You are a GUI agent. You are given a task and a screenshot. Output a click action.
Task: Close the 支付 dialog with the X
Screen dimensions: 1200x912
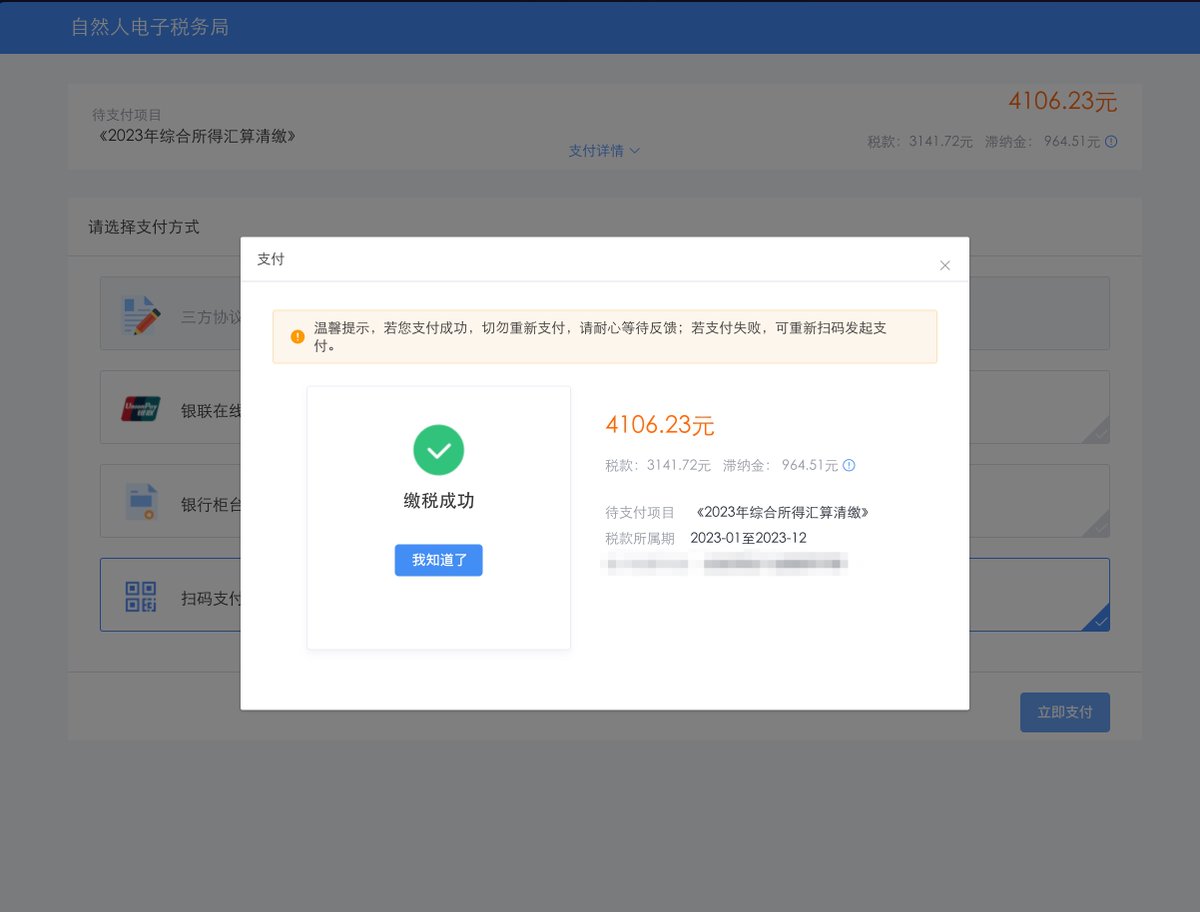pyautogui.click(x=945, y=265)
